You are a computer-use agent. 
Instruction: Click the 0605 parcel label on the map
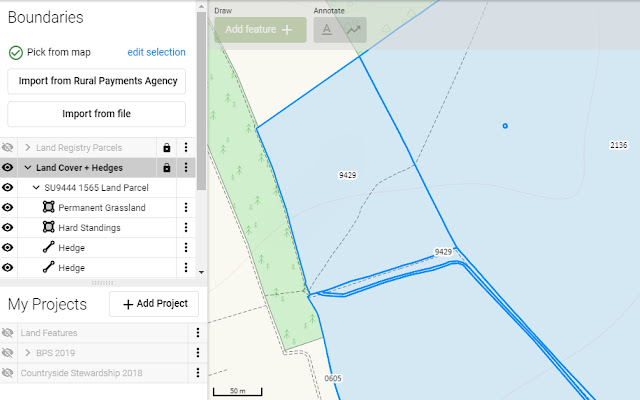tap(333, 378)
